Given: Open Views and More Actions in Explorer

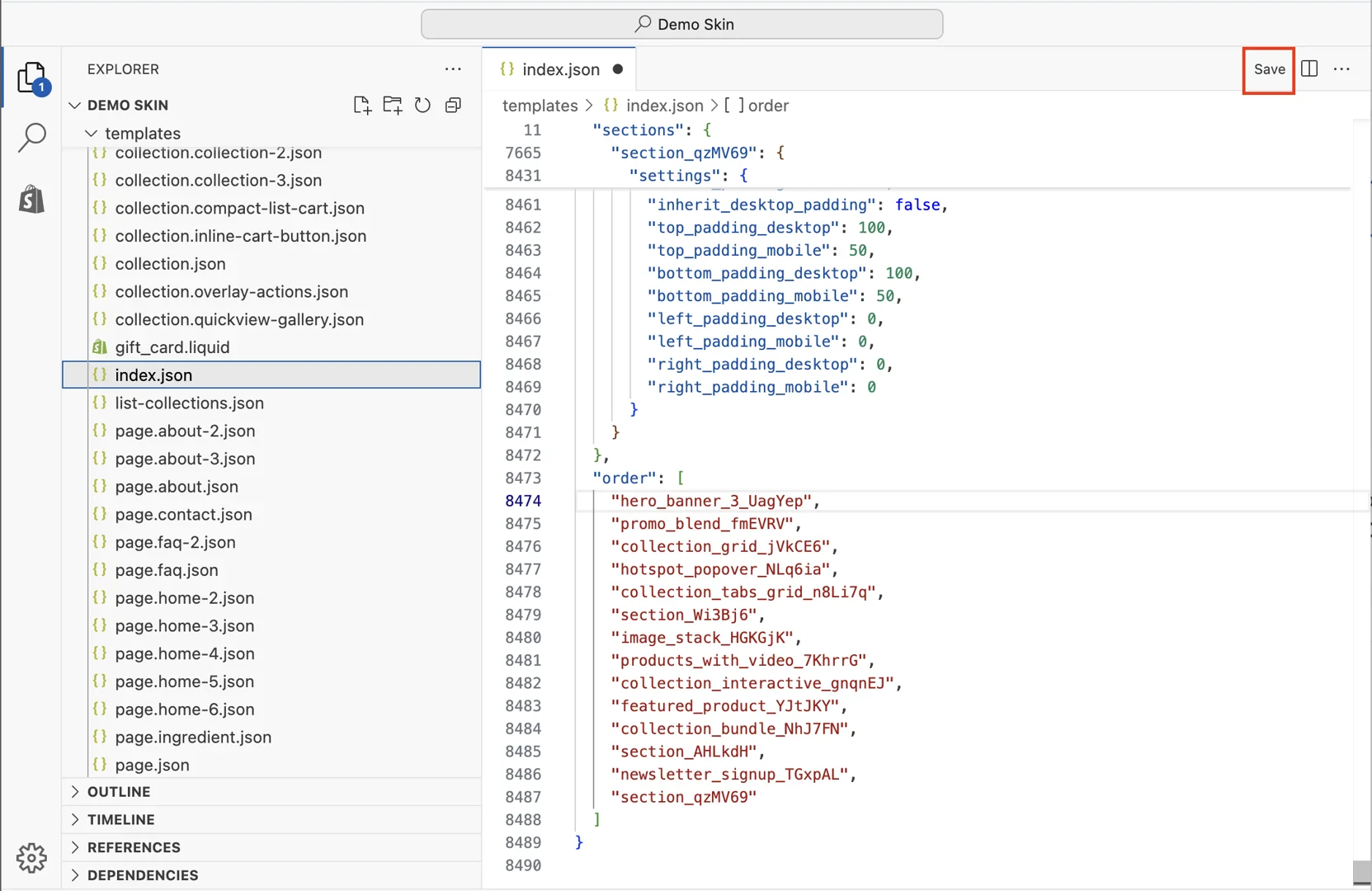Looking at the screenshot, I should click(x=453, y=69).
